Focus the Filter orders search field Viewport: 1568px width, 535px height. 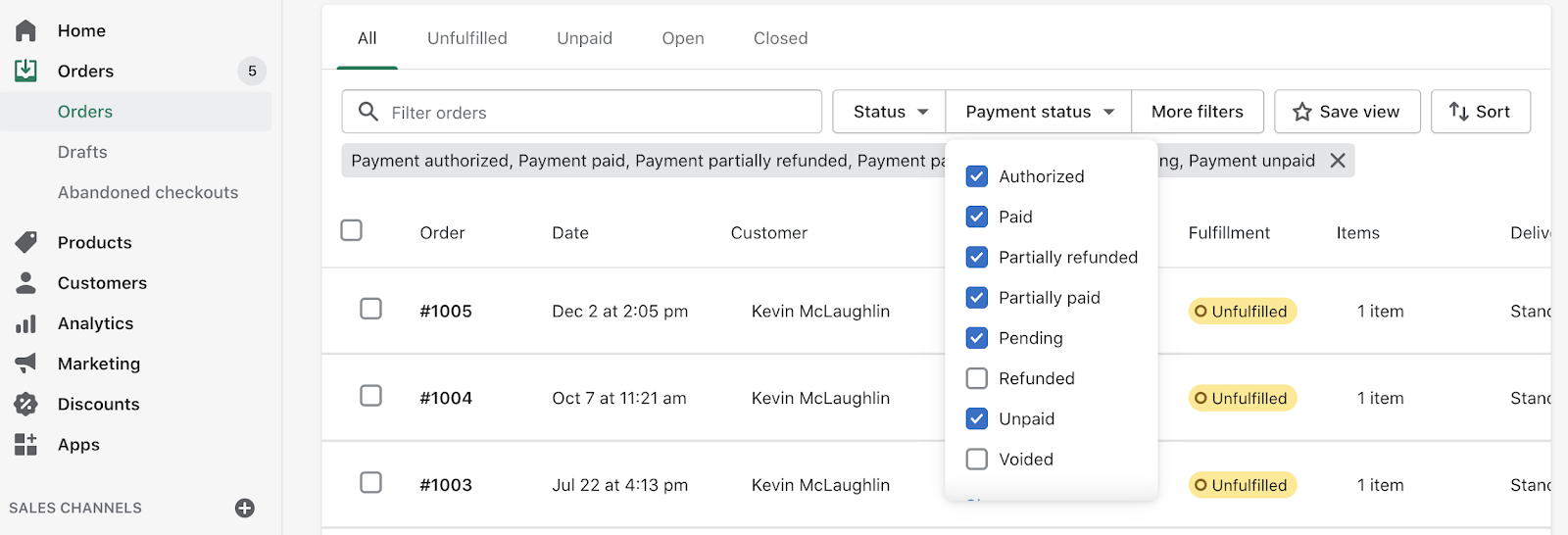point(582,112)
